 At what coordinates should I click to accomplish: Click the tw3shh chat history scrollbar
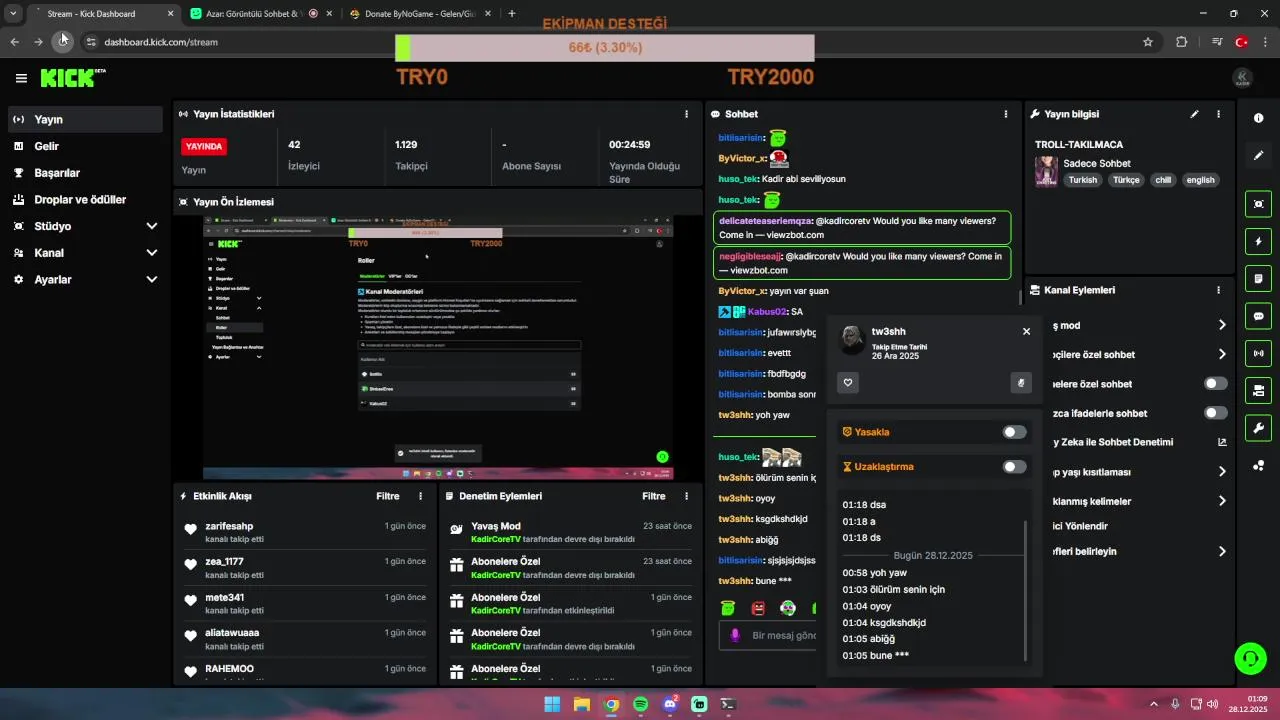pyautogui.click(x=1026, y=590)
